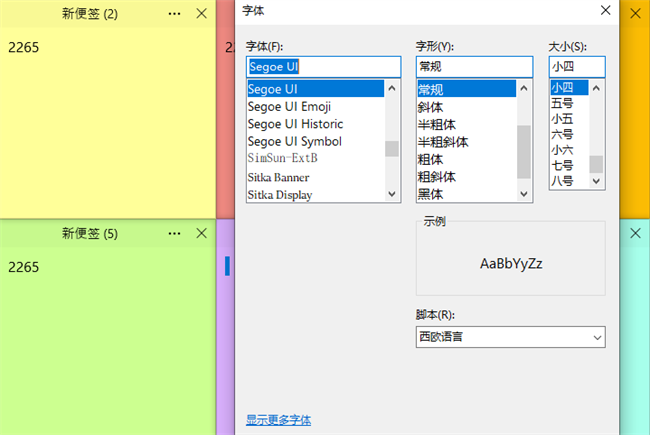Close the 字体 font dialog
The height and width of the screenshot is (435, 650).
click(x=604, y=11)
